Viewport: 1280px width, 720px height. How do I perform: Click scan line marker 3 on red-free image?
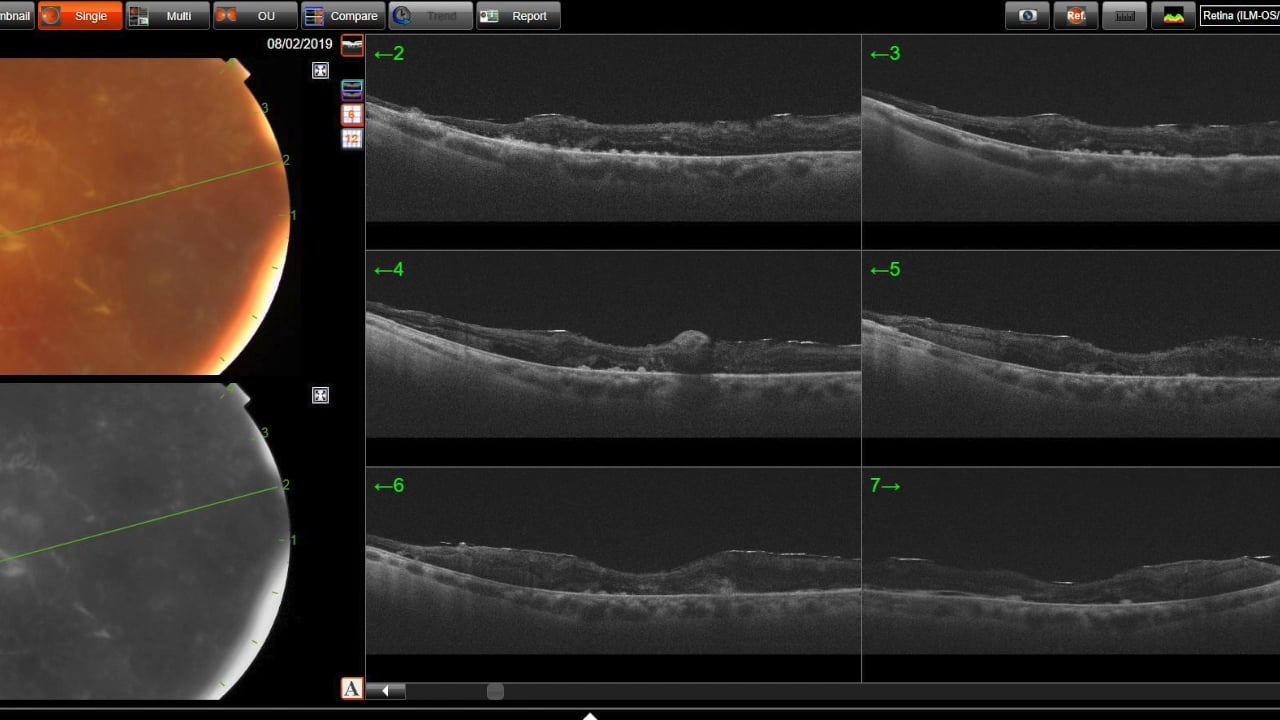point(265,433)
